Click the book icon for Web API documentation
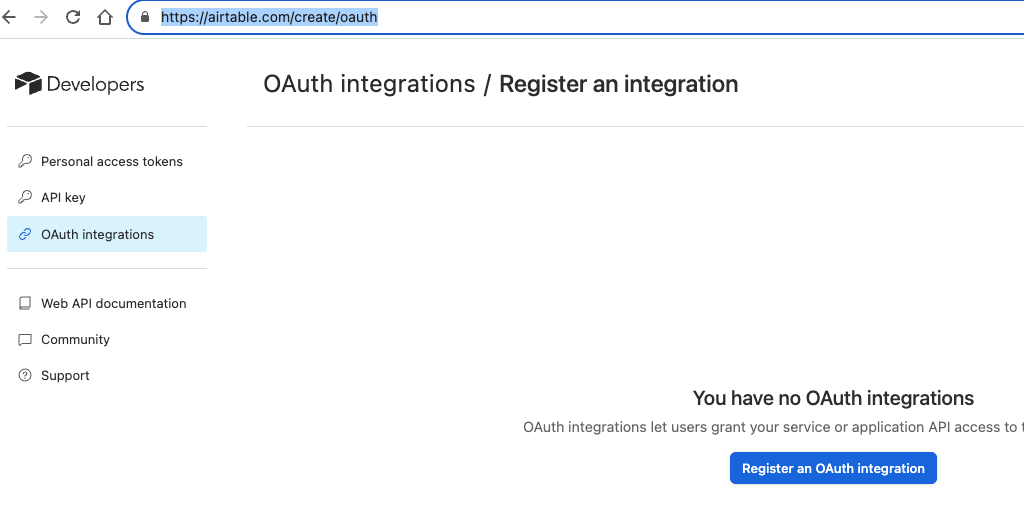Viewport: 1024px width, 508px height. point(25,303)
